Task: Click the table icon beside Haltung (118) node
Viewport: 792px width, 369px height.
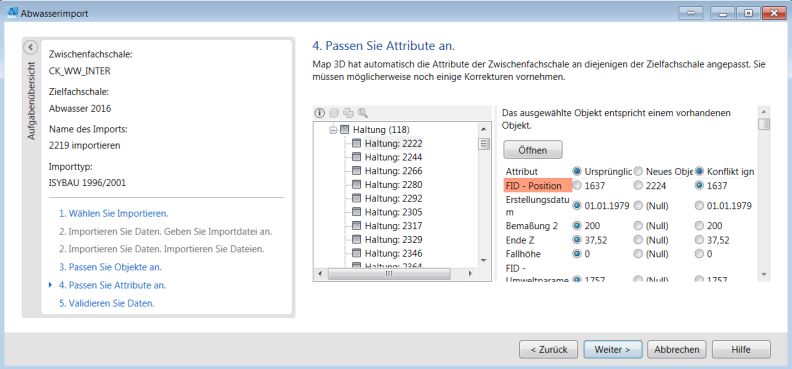Action: click(344, 130)
